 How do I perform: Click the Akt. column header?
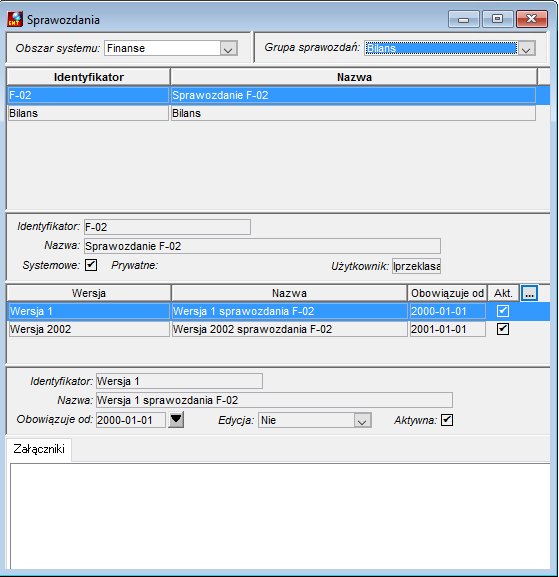click(x=503, y=293)
